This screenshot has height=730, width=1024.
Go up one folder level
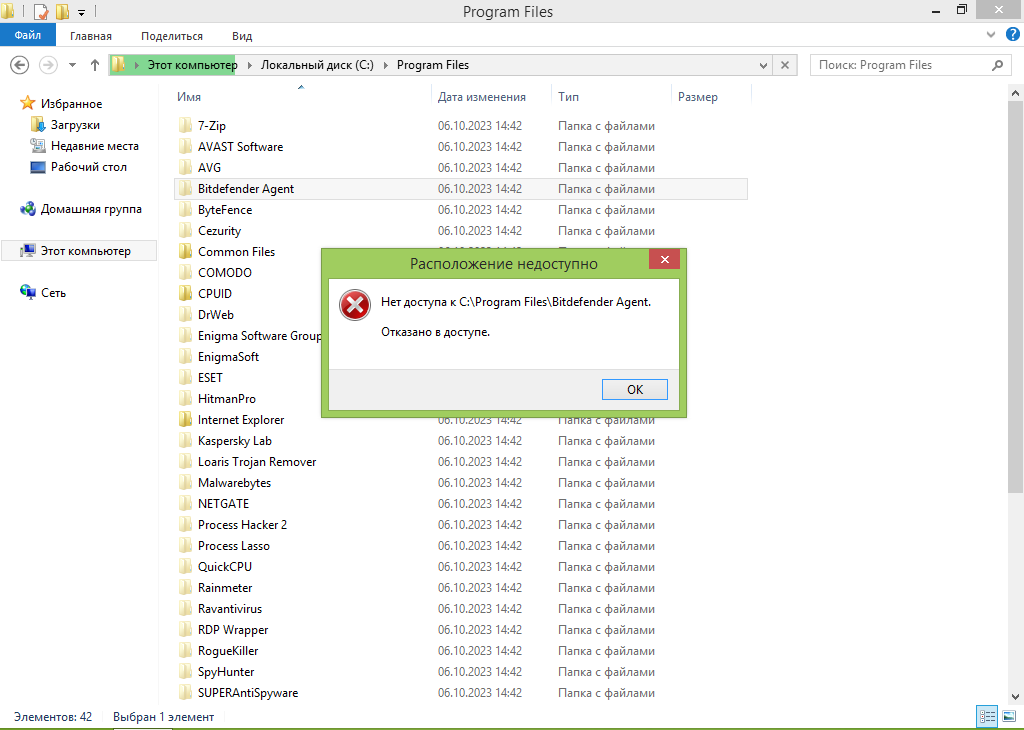point(95,65)
